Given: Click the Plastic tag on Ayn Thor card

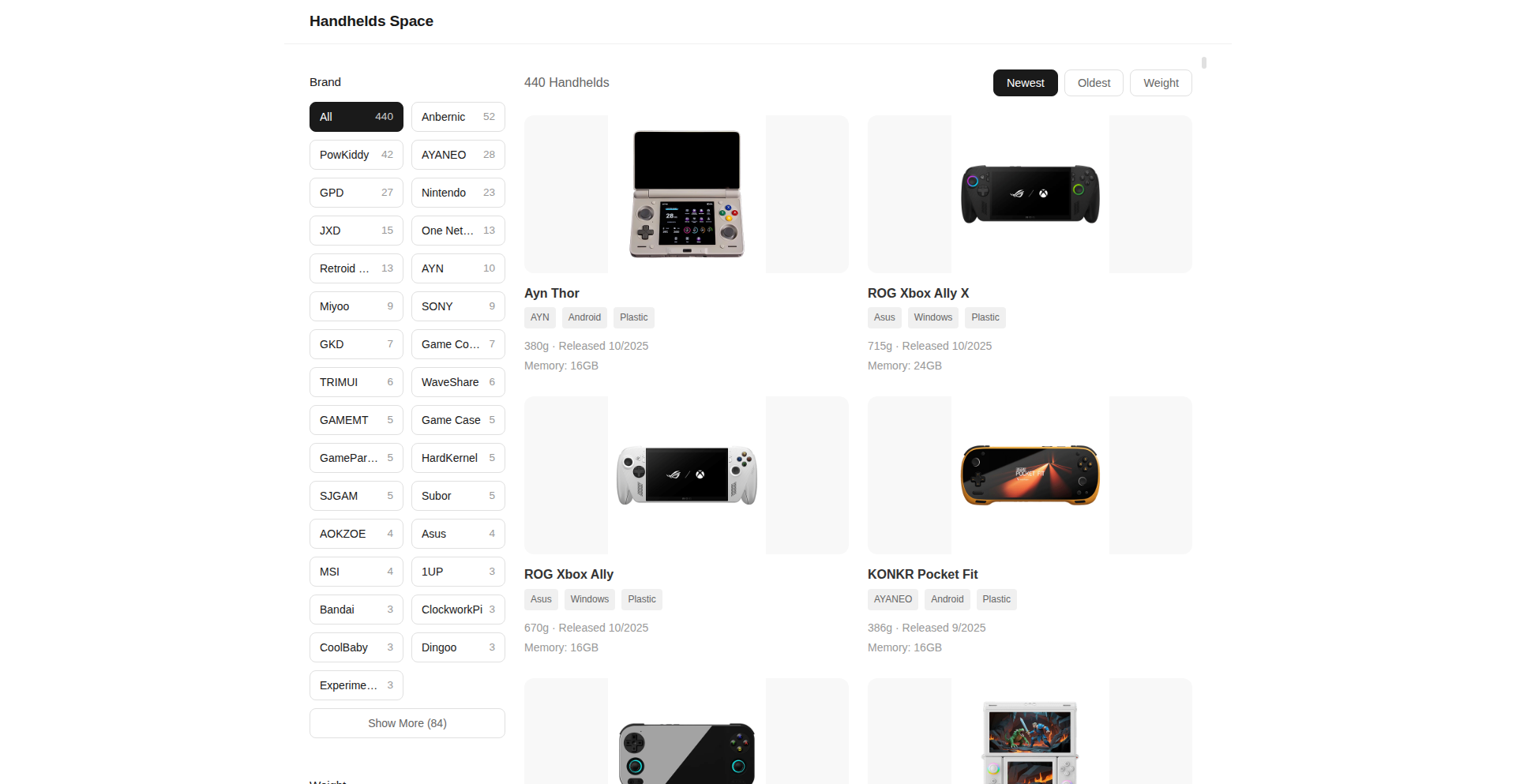Looking at the screenshot, I should tap(634, 317).
